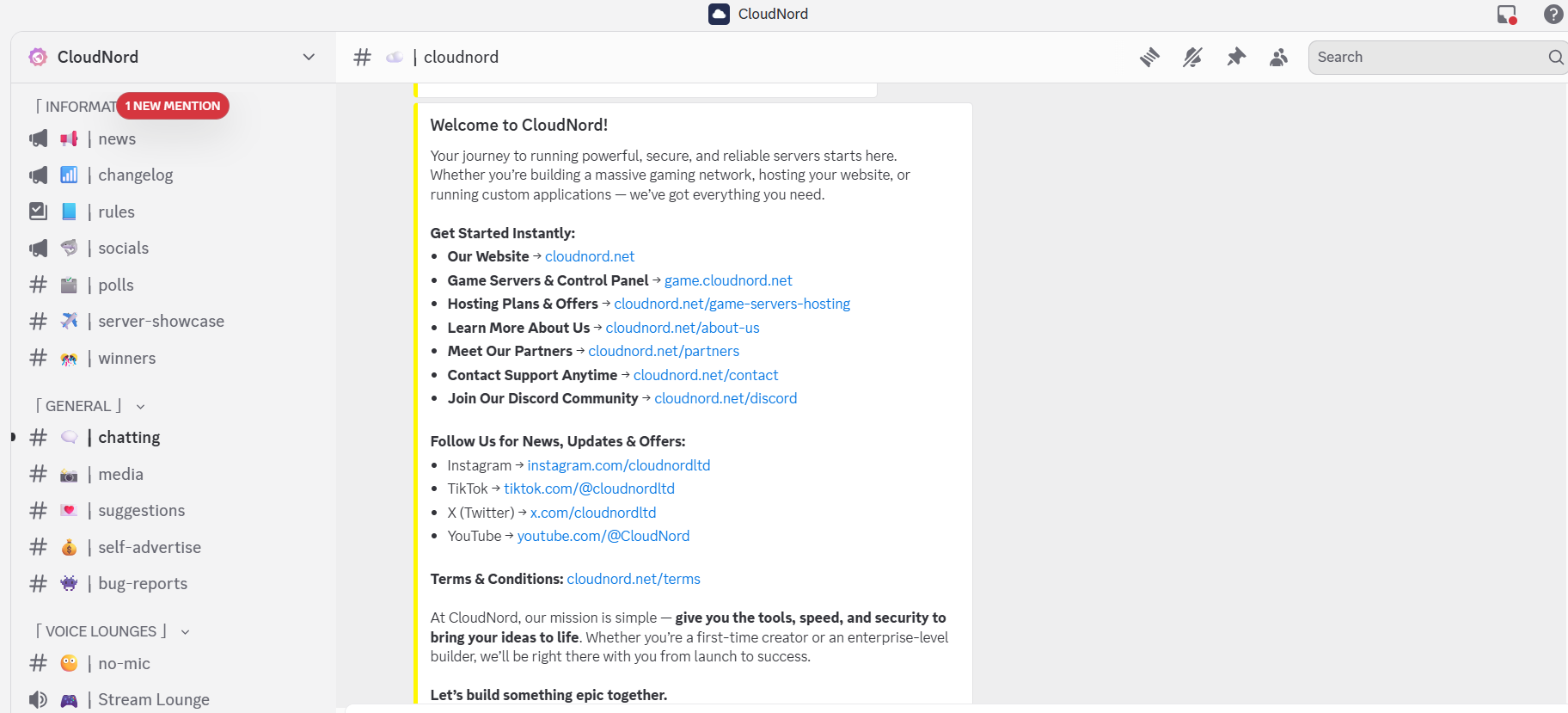The width and height of the screenshot is (1568, 713).
Task: Click the rules checklist icon
Action: click(39, 212)
